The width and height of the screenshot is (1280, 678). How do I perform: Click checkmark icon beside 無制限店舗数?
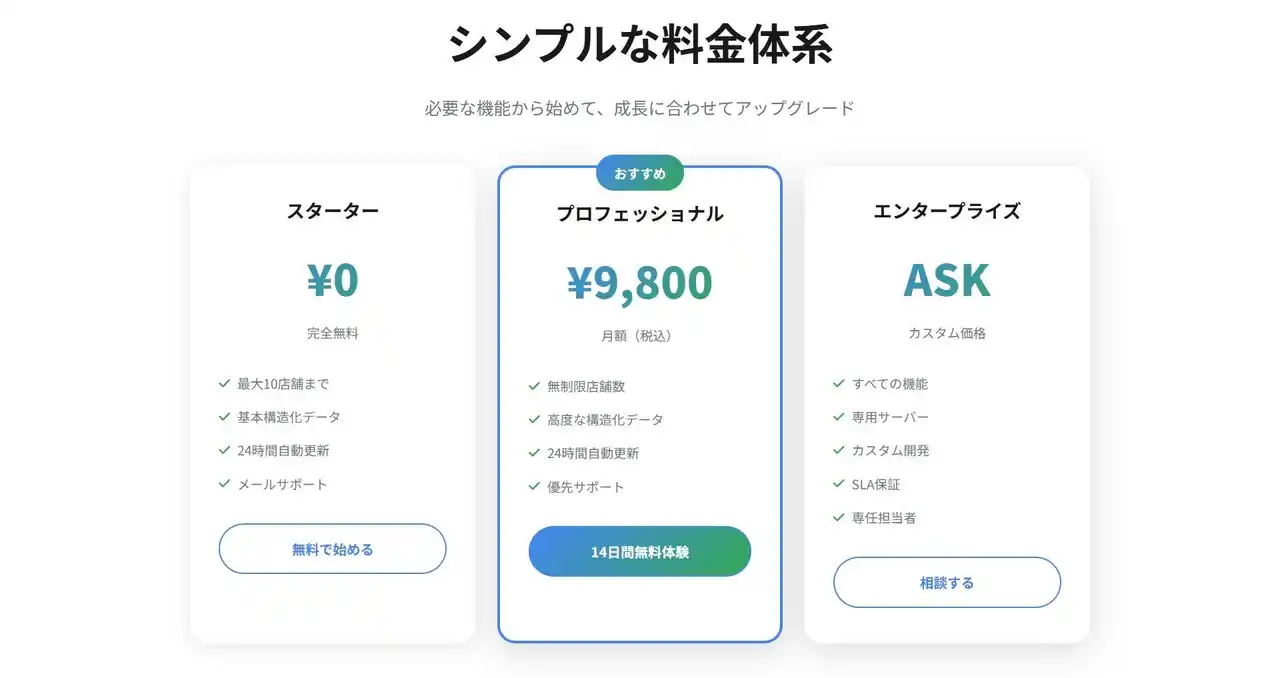click(x=535, y=386)
